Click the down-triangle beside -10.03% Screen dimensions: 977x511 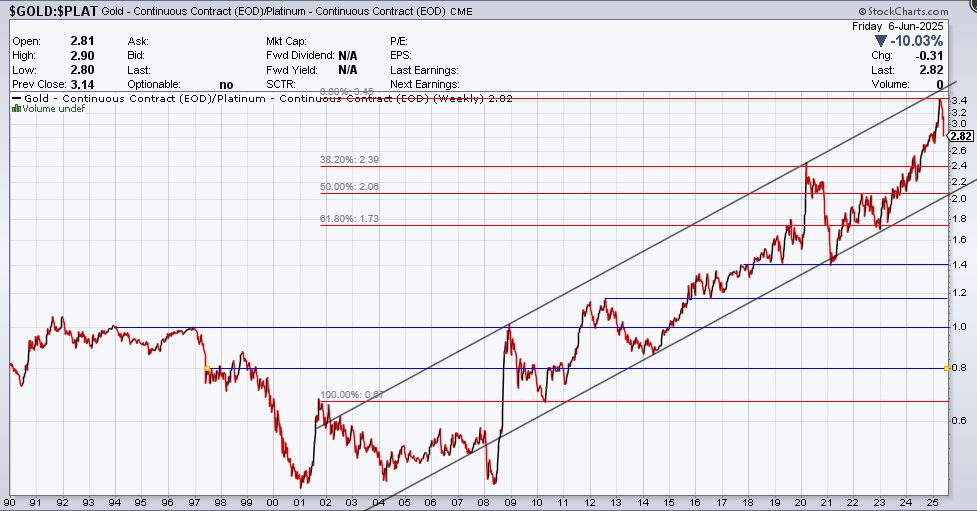[880, 41]
